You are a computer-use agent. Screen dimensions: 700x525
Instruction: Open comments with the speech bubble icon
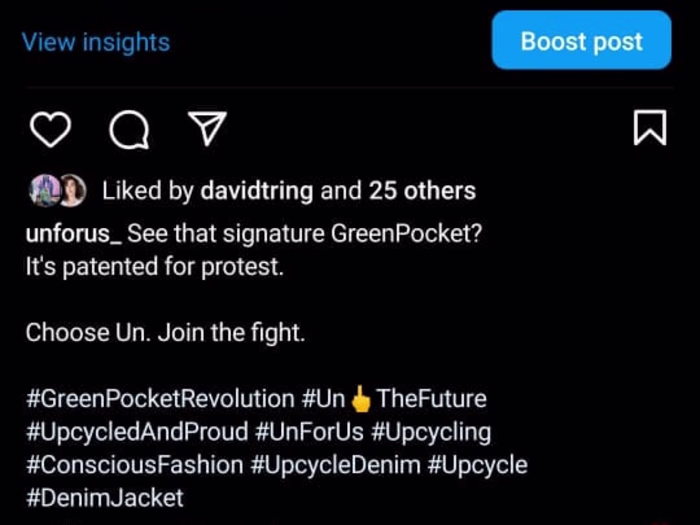(128, 129)
